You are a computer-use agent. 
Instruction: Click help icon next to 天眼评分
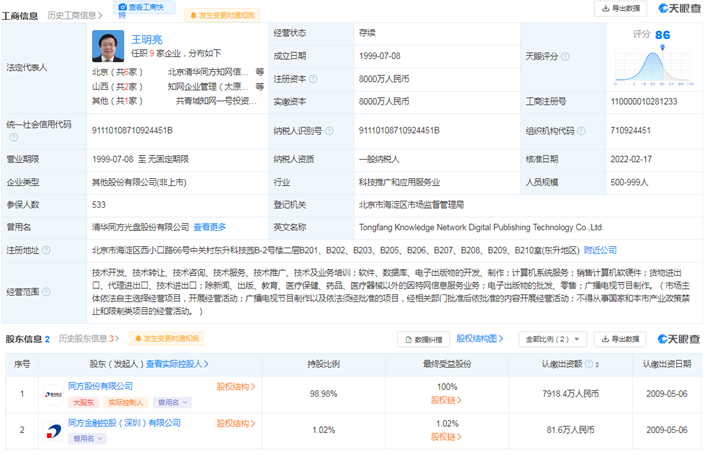(x=565, y=56)
